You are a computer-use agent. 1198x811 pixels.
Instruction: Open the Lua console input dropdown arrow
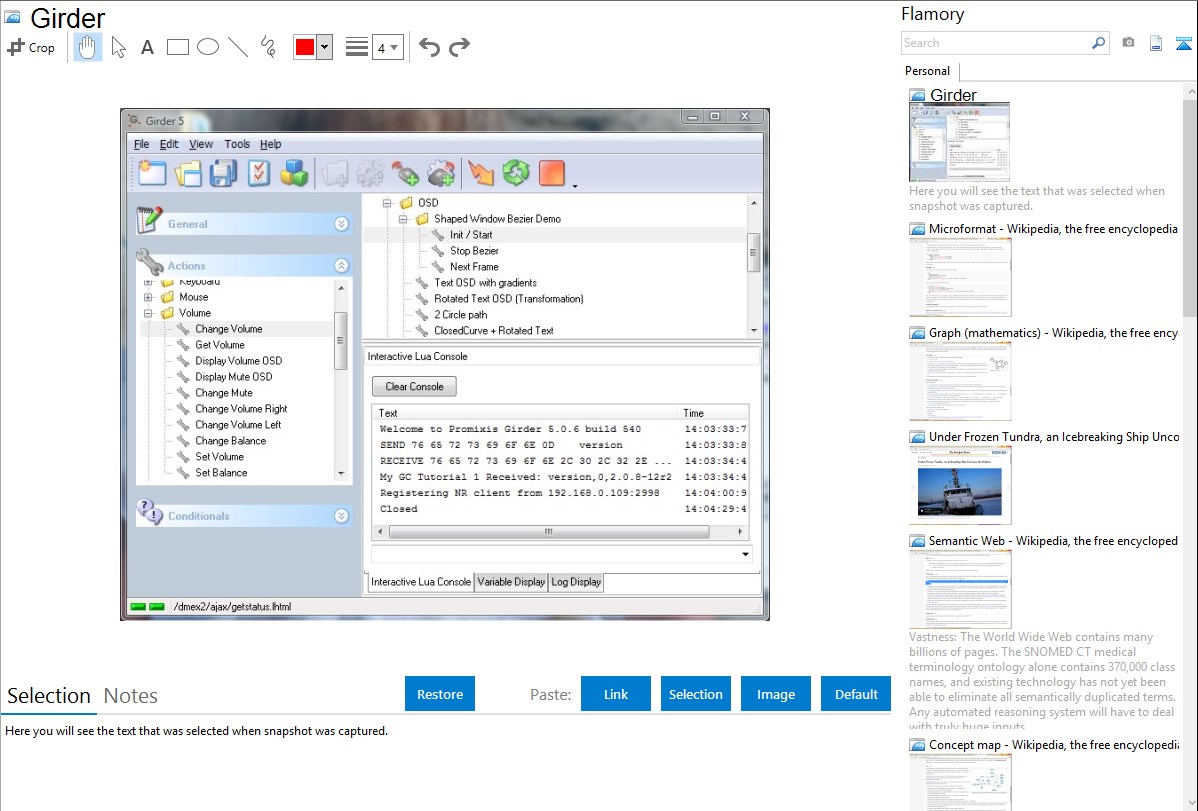(745, 554)
